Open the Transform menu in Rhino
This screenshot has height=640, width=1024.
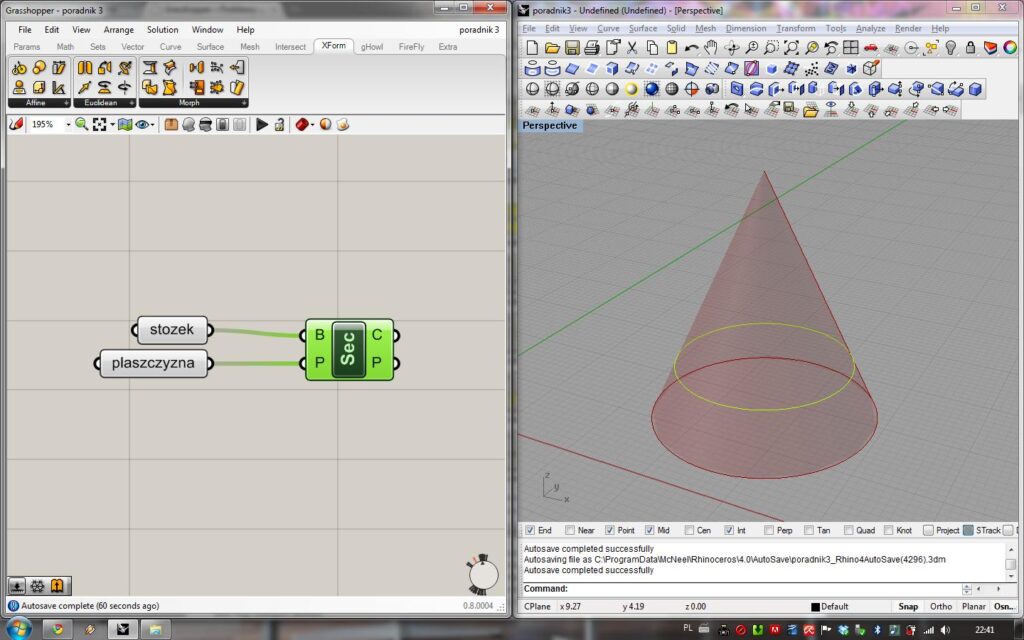pyautogui.click(x=795, y=29)
